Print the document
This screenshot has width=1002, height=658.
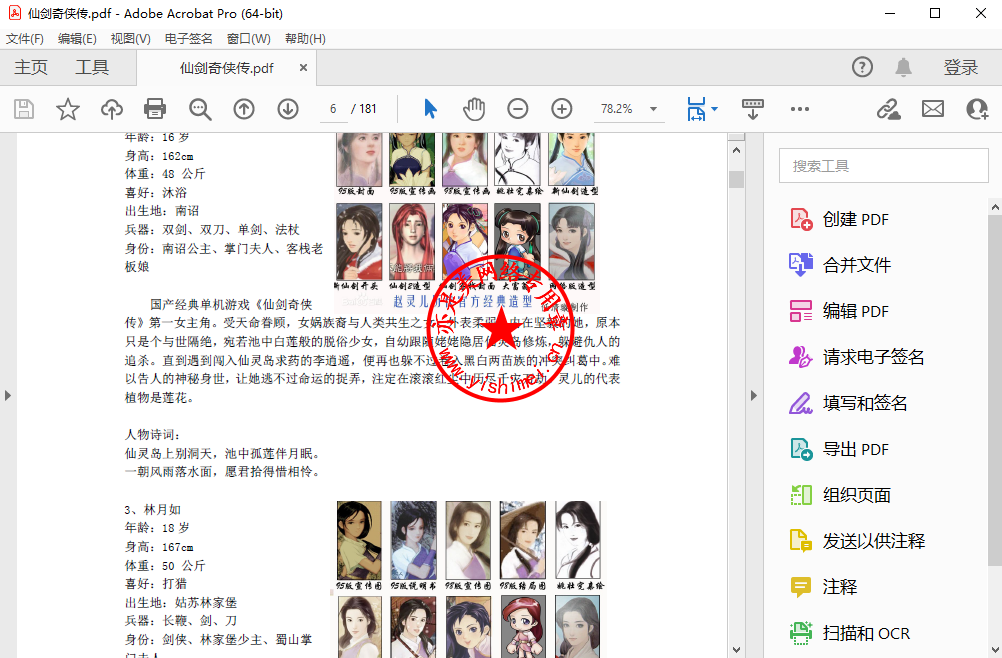click(x=155, y=109)
